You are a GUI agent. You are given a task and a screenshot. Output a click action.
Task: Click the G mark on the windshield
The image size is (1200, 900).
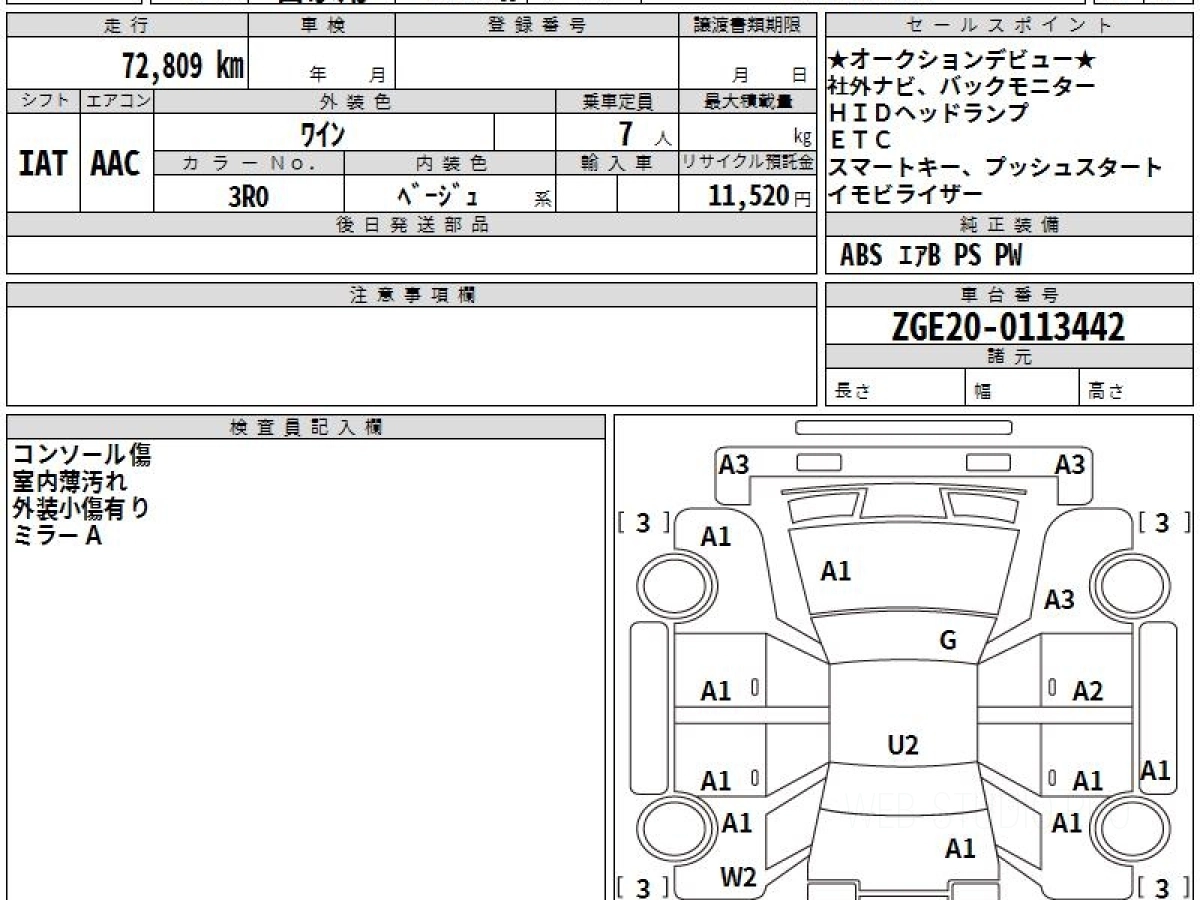[948, 641]
